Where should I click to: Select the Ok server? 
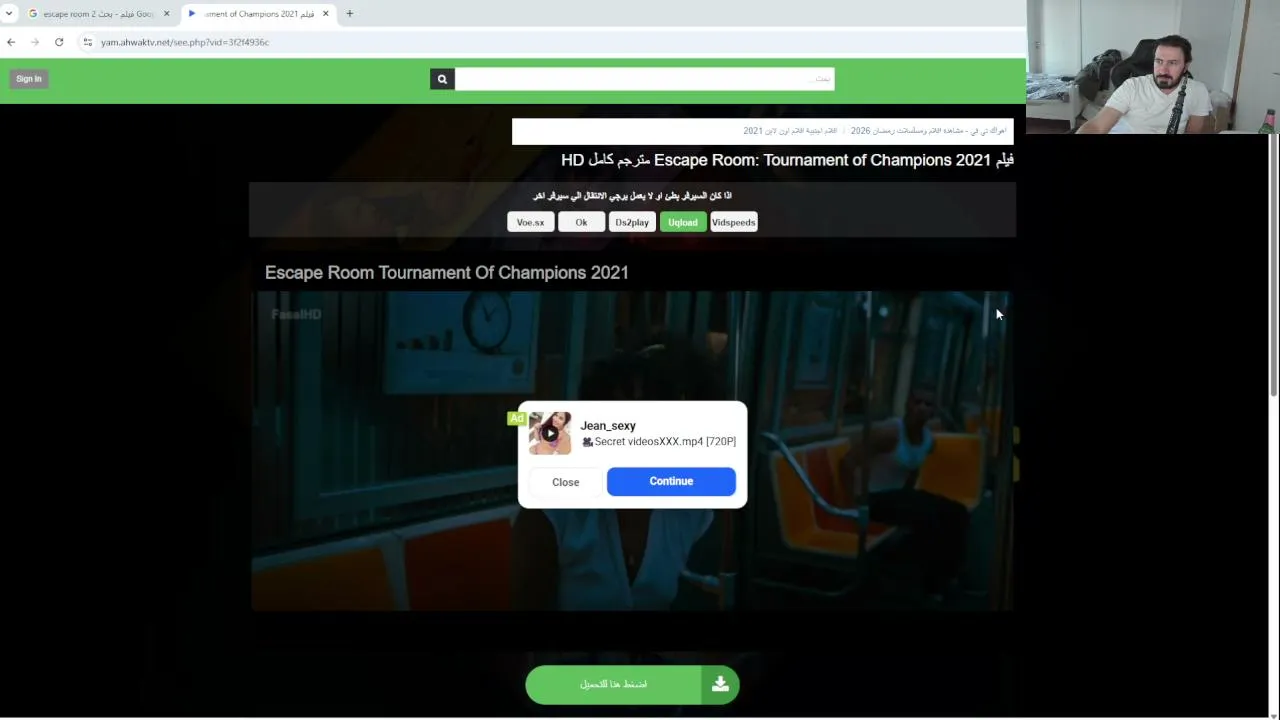581,222
